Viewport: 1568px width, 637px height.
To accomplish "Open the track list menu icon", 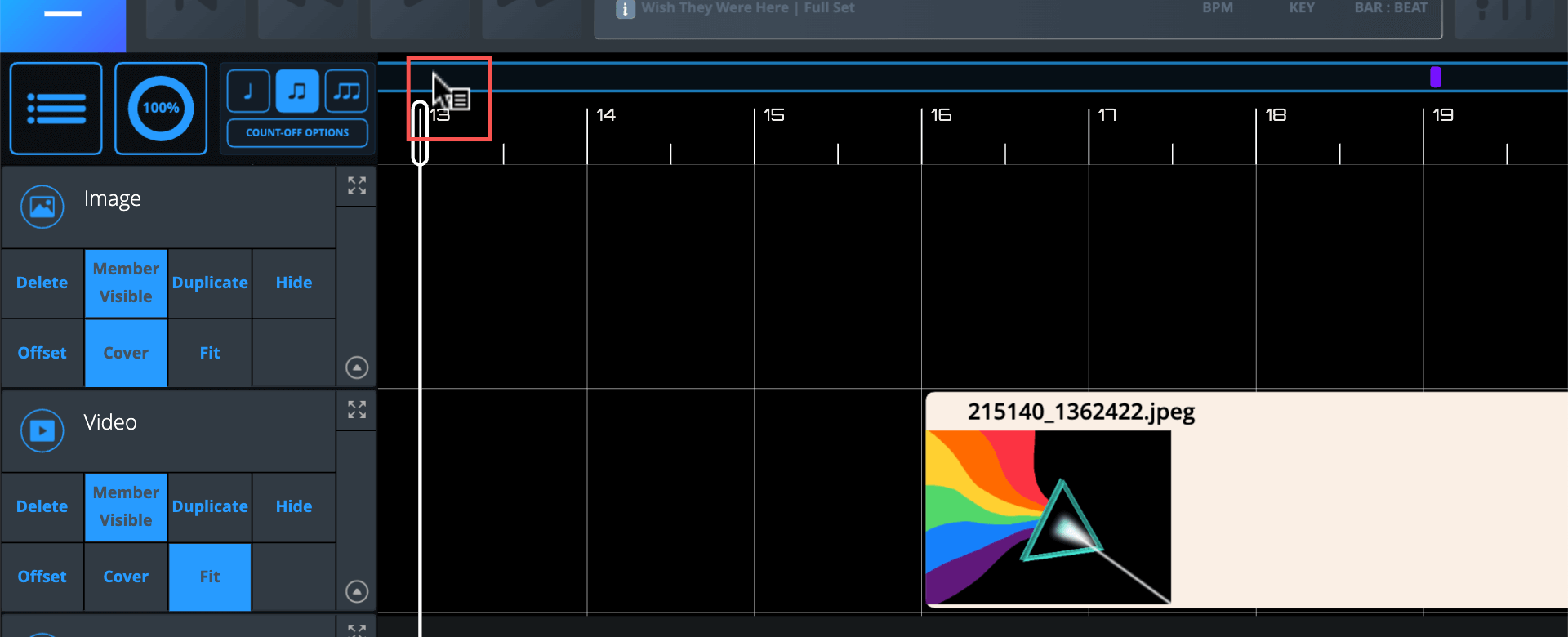I will tap(56, 108).
